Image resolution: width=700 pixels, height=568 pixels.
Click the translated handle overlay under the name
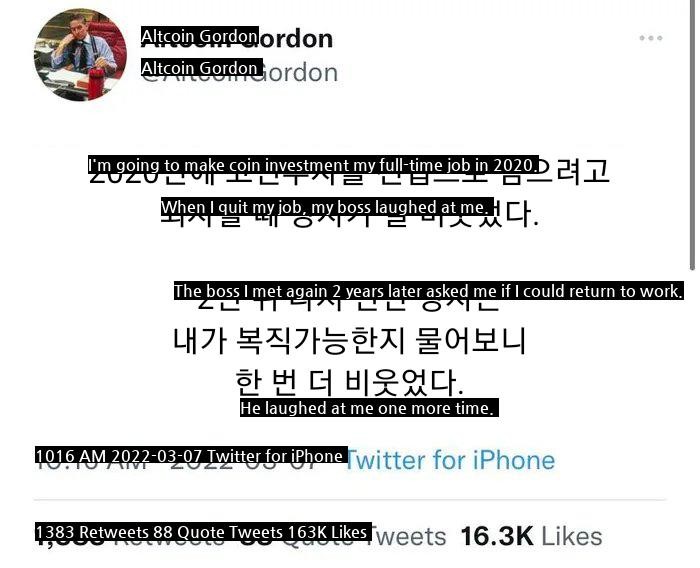[x=202, y=68]
